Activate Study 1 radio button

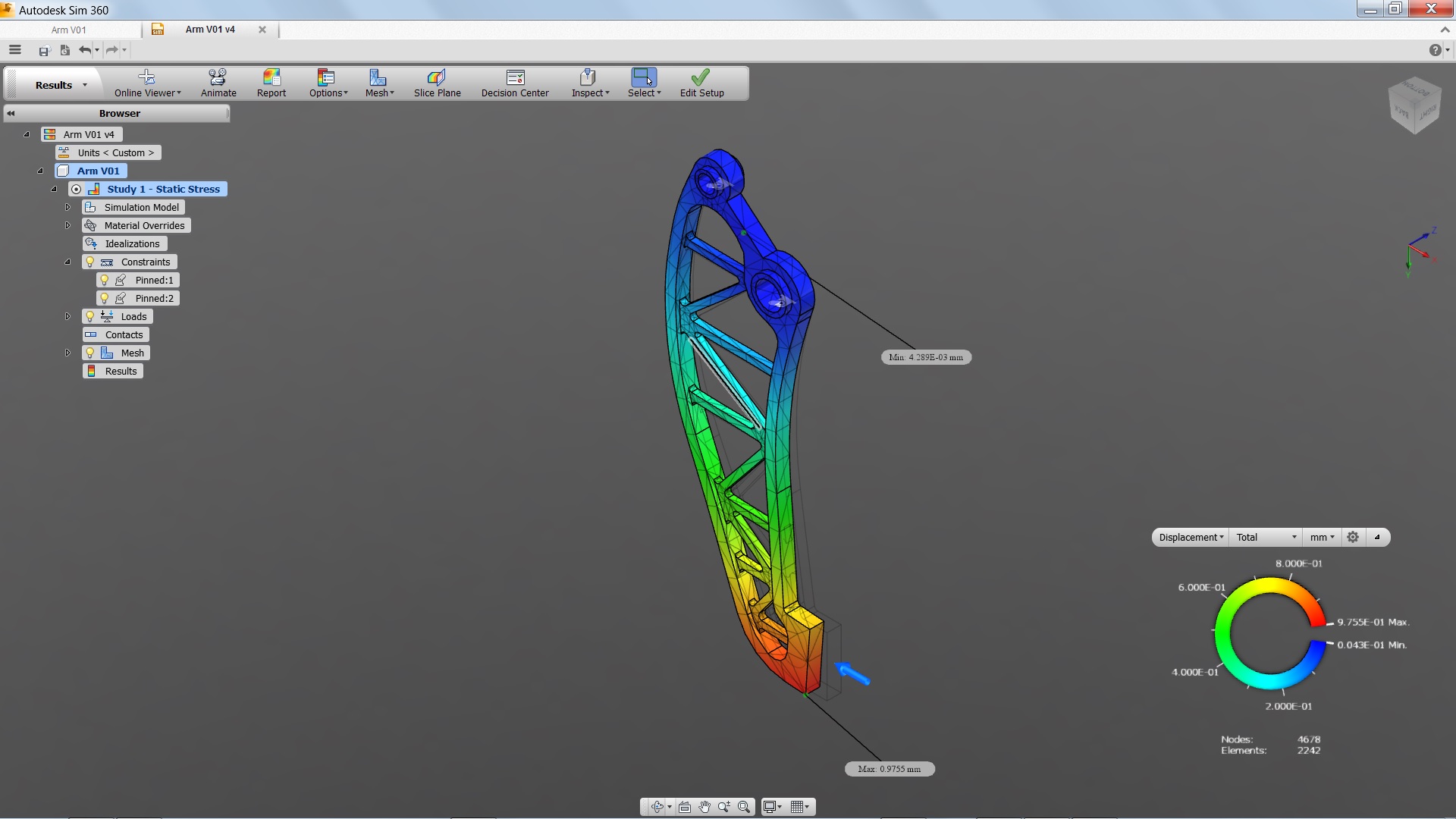77,190
